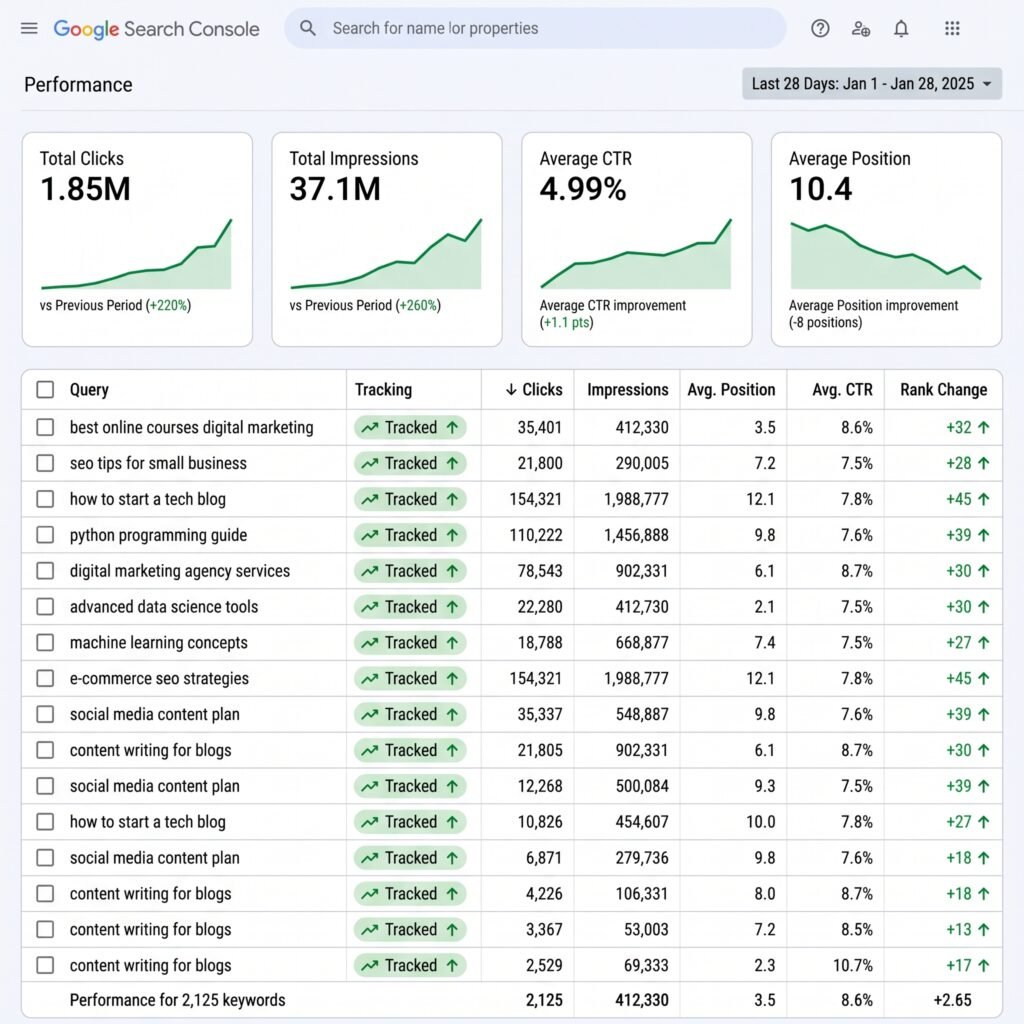Focus the properties search field
1024x1024 pixels.
click(536, 28)
